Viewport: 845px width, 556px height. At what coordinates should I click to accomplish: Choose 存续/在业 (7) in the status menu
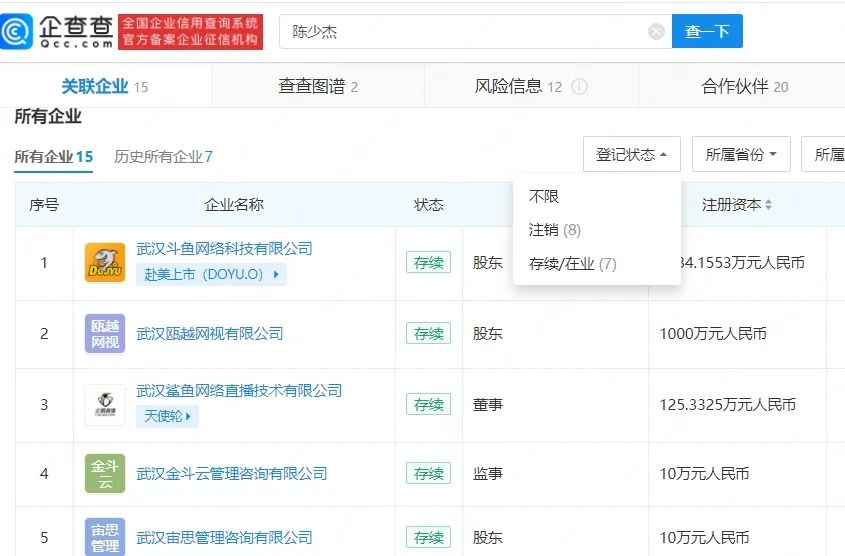(x=572, y=264)
